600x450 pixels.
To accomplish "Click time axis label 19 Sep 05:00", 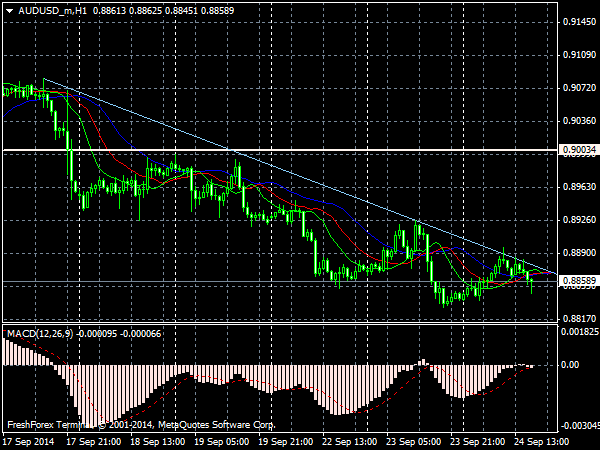I will (222, 442).
